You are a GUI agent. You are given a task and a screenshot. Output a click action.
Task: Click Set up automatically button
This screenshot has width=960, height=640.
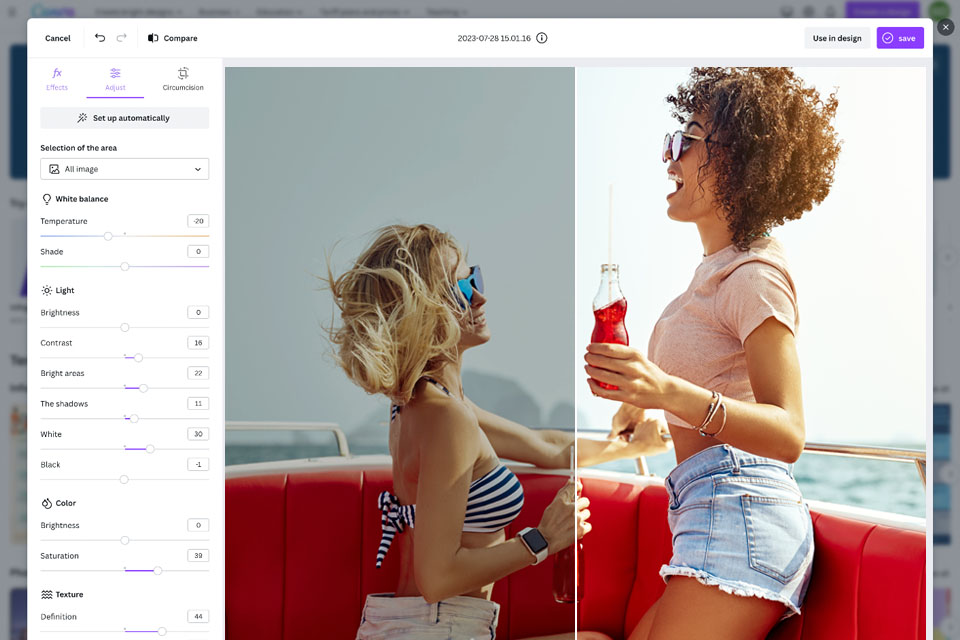[124, 118]
